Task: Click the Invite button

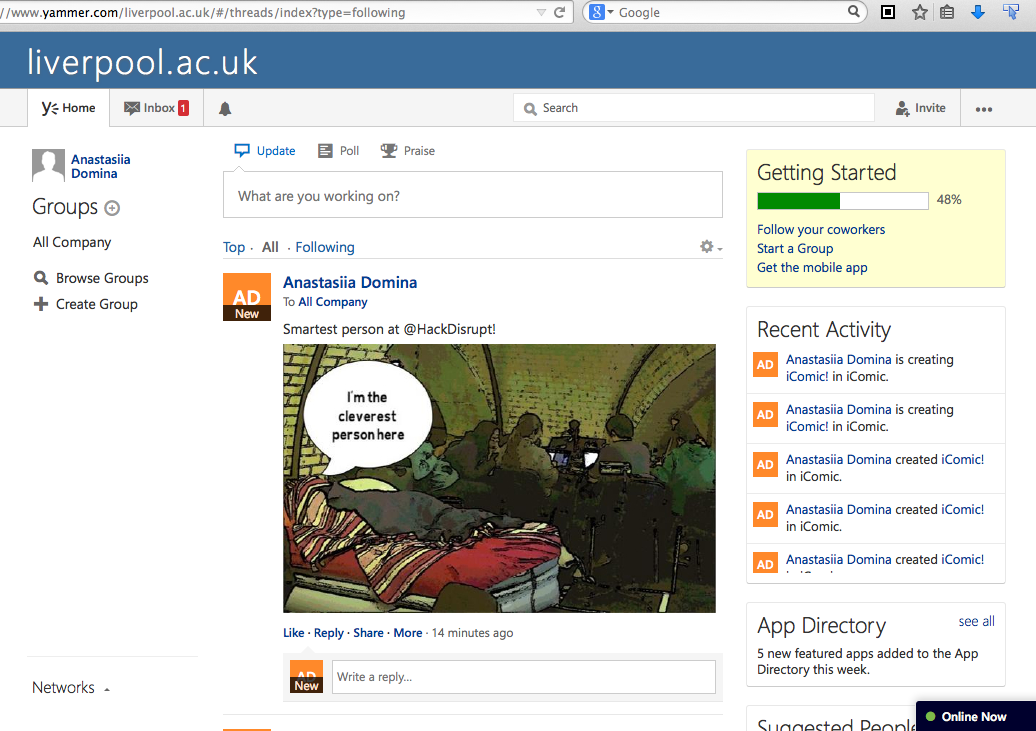Action: (920, 108)
